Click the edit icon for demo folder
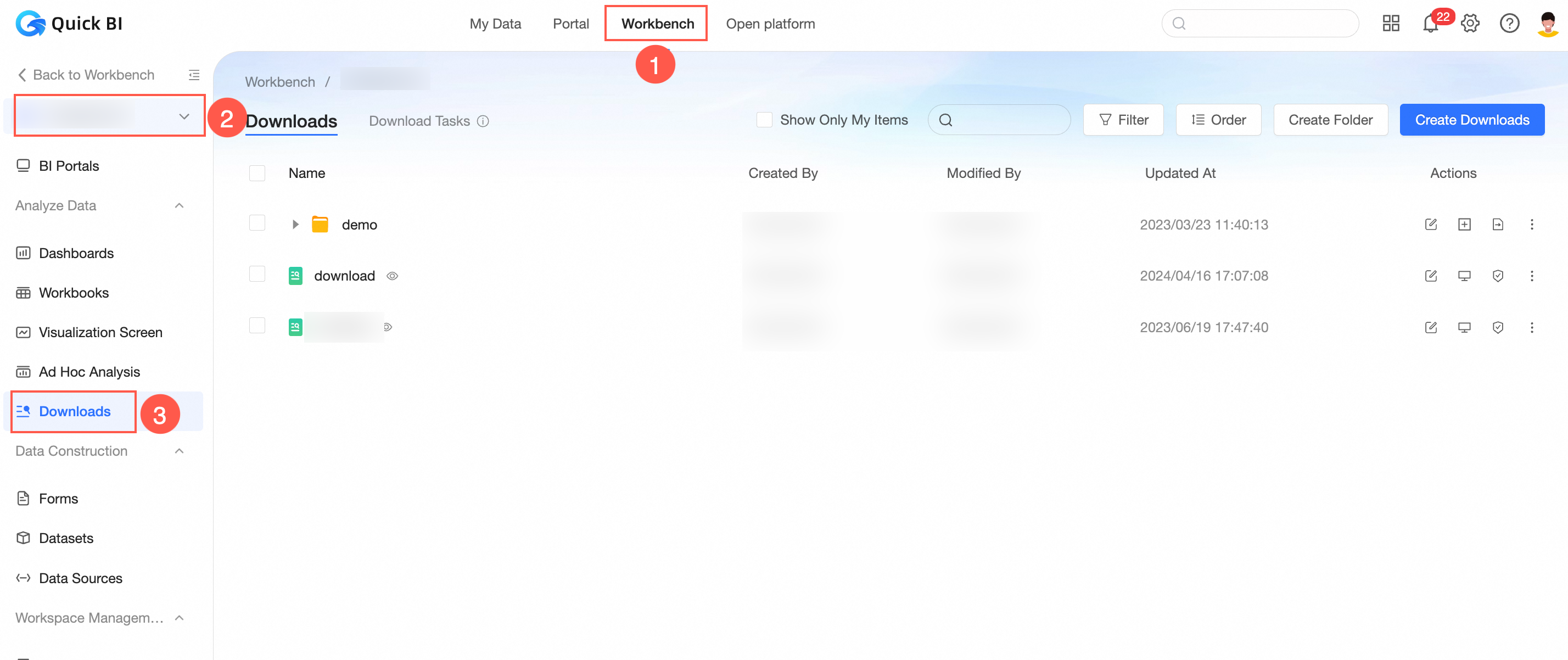1568x660 pixels. click(1430, 225)
